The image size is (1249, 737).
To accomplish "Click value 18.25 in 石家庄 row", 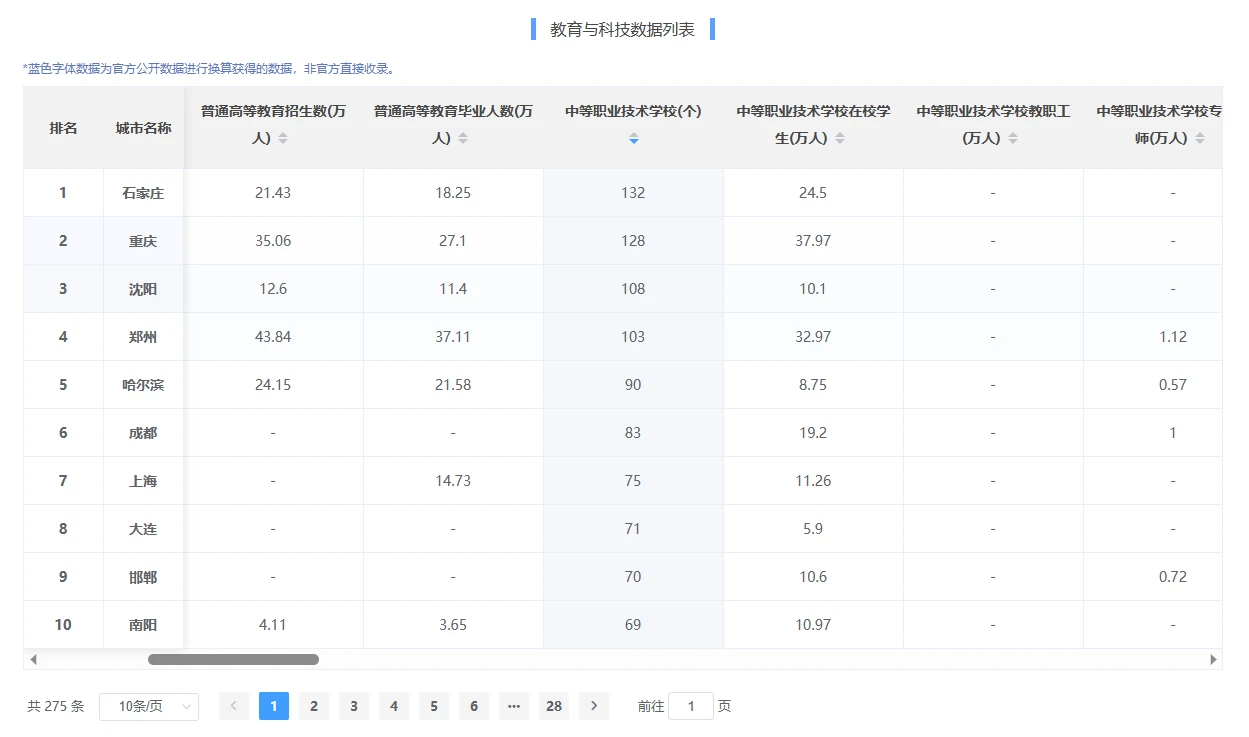I will coord(453,193).
